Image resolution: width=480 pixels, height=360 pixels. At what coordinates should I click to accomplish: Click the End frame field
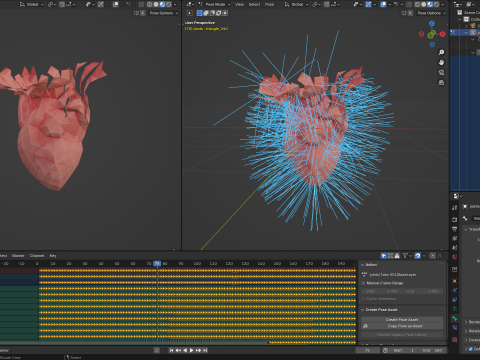click(432, 350)
